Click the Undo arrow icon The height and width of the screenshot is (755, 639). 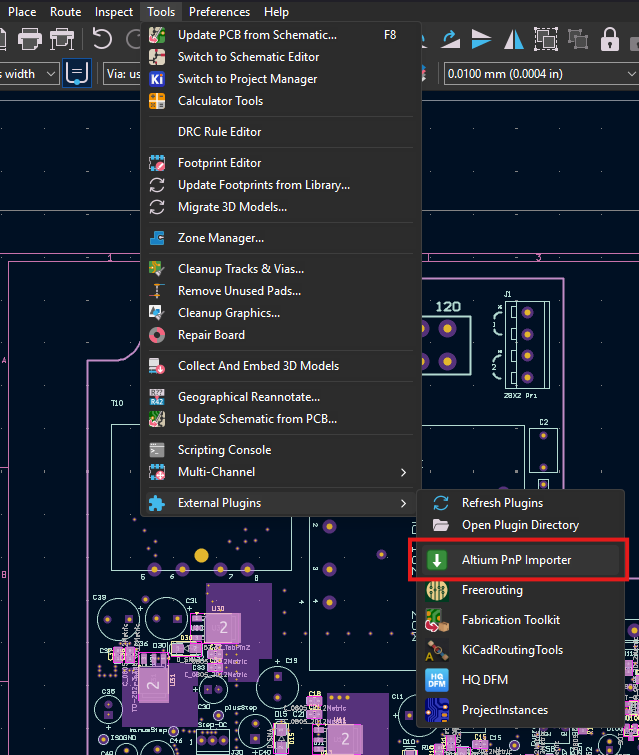click(x=102, y=39)
